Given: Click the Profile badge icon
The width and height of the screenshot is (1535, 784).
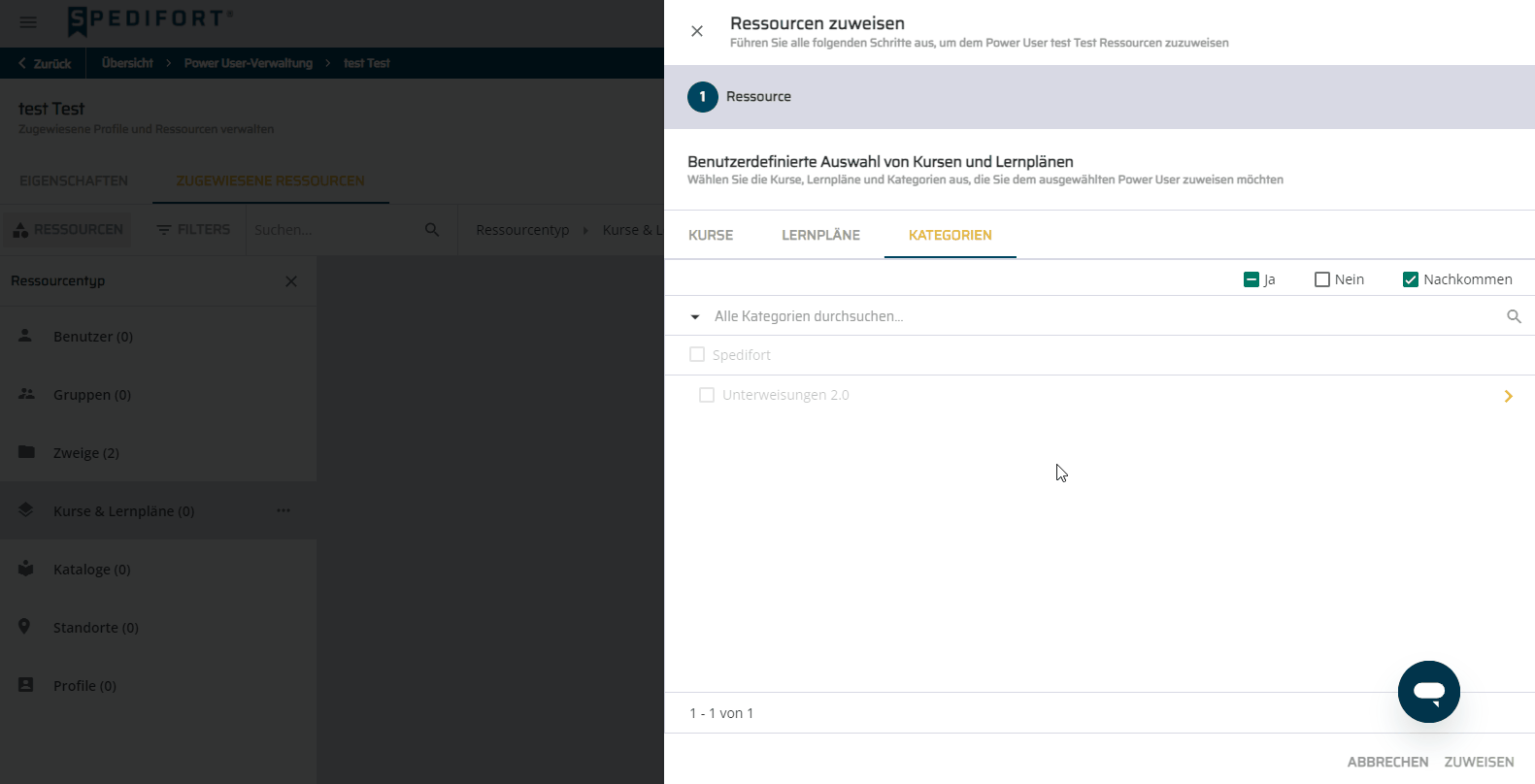Looking at the screenshot, I should (x=26, y=684).
